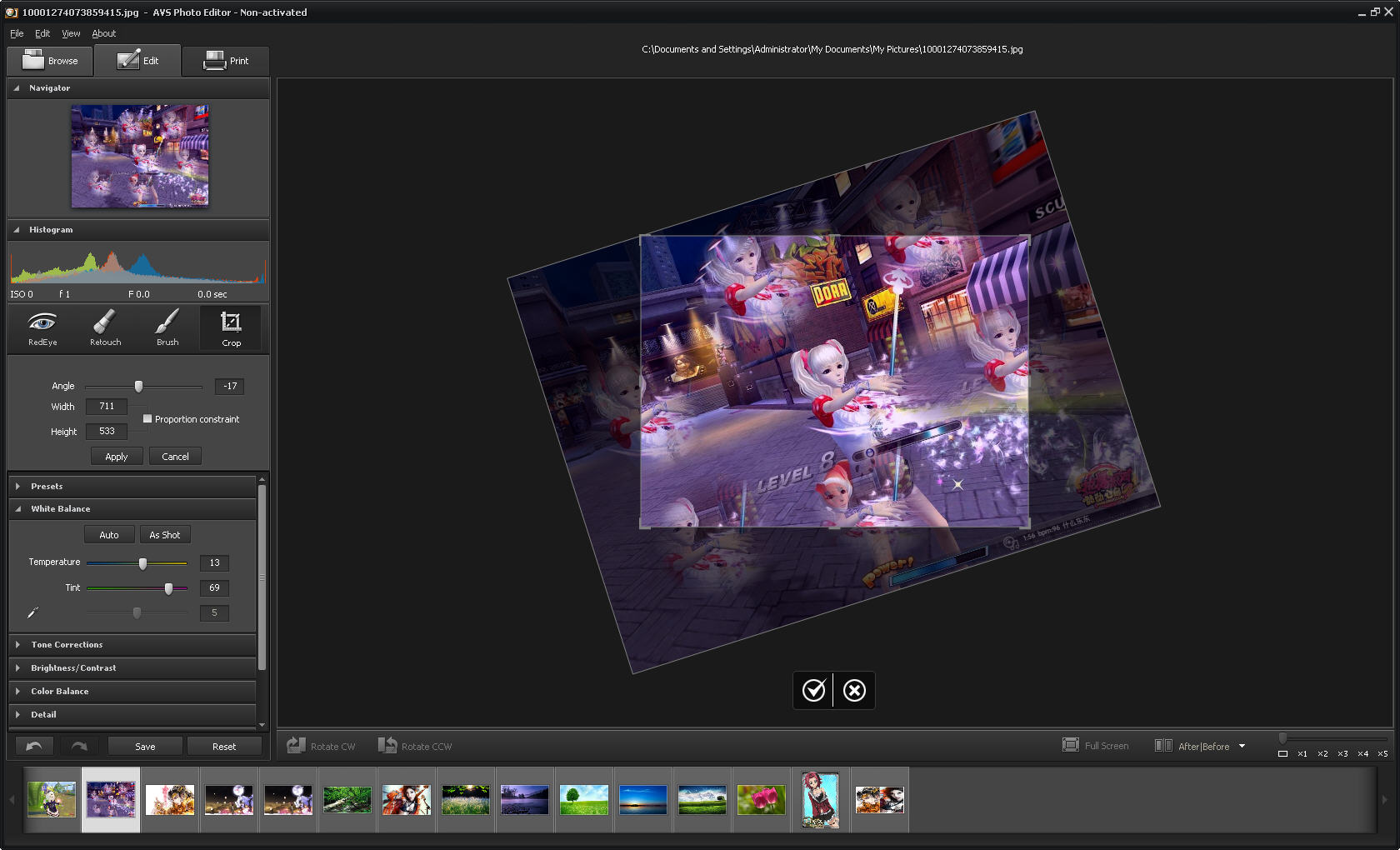Screen dimensions: 1400x850
Task: Select the tall portrait anime girl thumbnail
Action: point(821,800)
